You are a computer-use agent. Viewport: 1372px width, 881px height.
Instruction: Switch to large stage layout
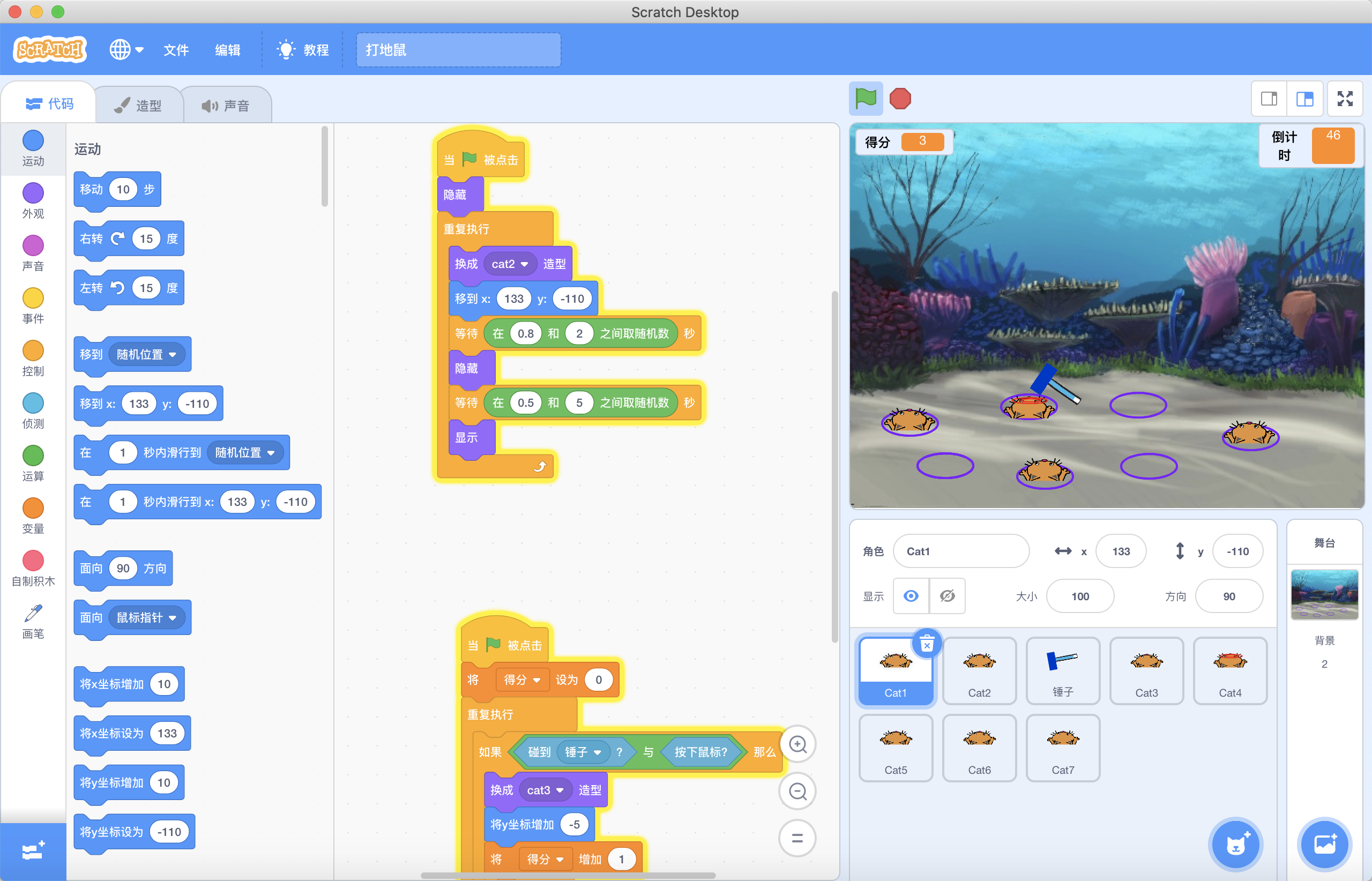coord(1304,99)
